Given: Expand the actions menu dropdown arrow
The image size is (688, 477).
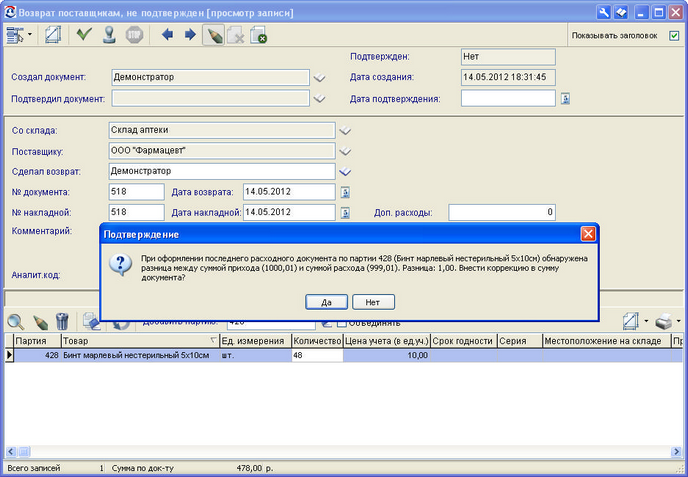Looking at the screenshot, I should tap(30, 34).
